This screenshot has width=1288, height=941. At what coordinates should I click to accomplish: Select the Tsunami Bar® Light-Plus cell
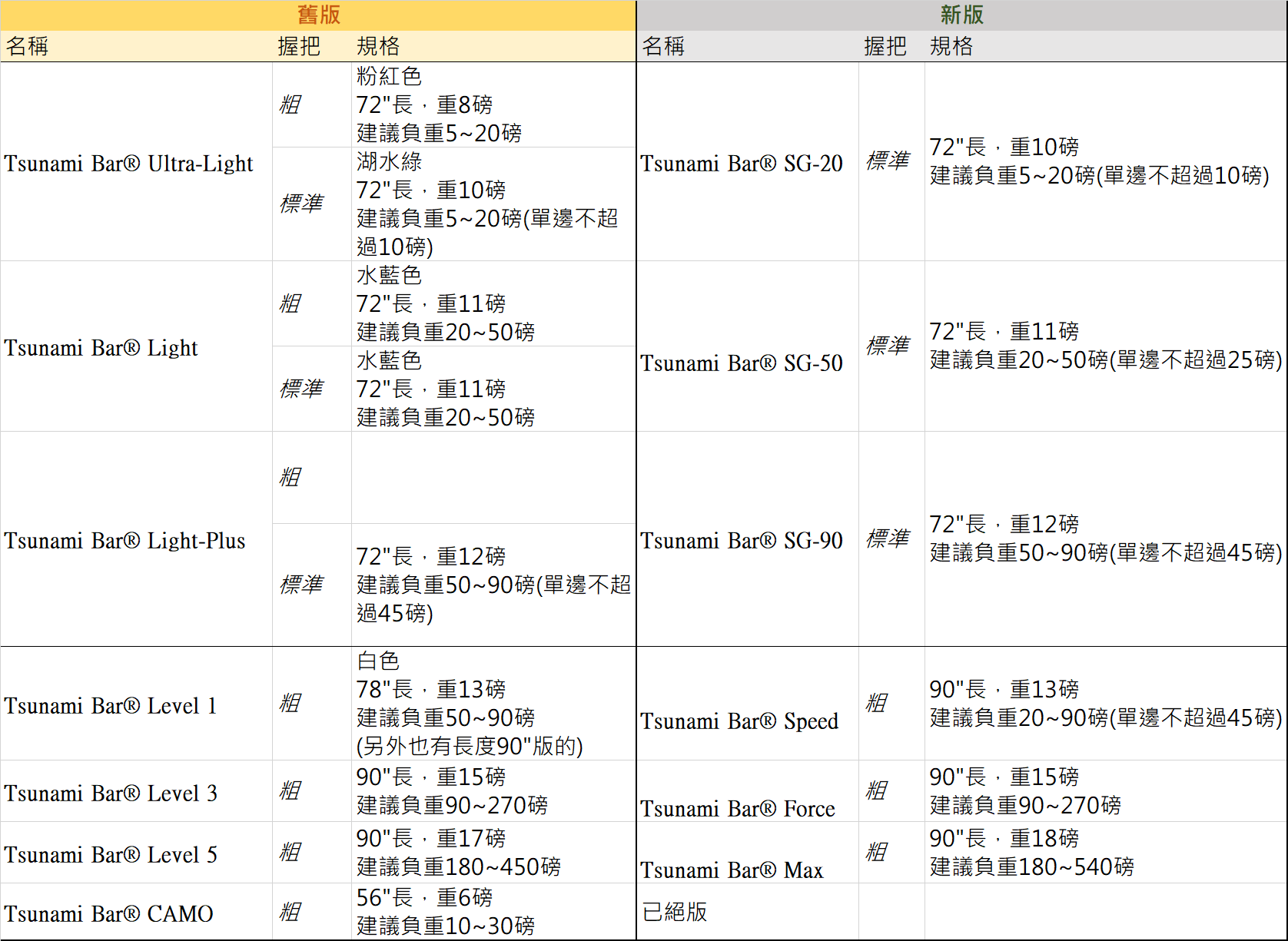(x=137, y=539)
